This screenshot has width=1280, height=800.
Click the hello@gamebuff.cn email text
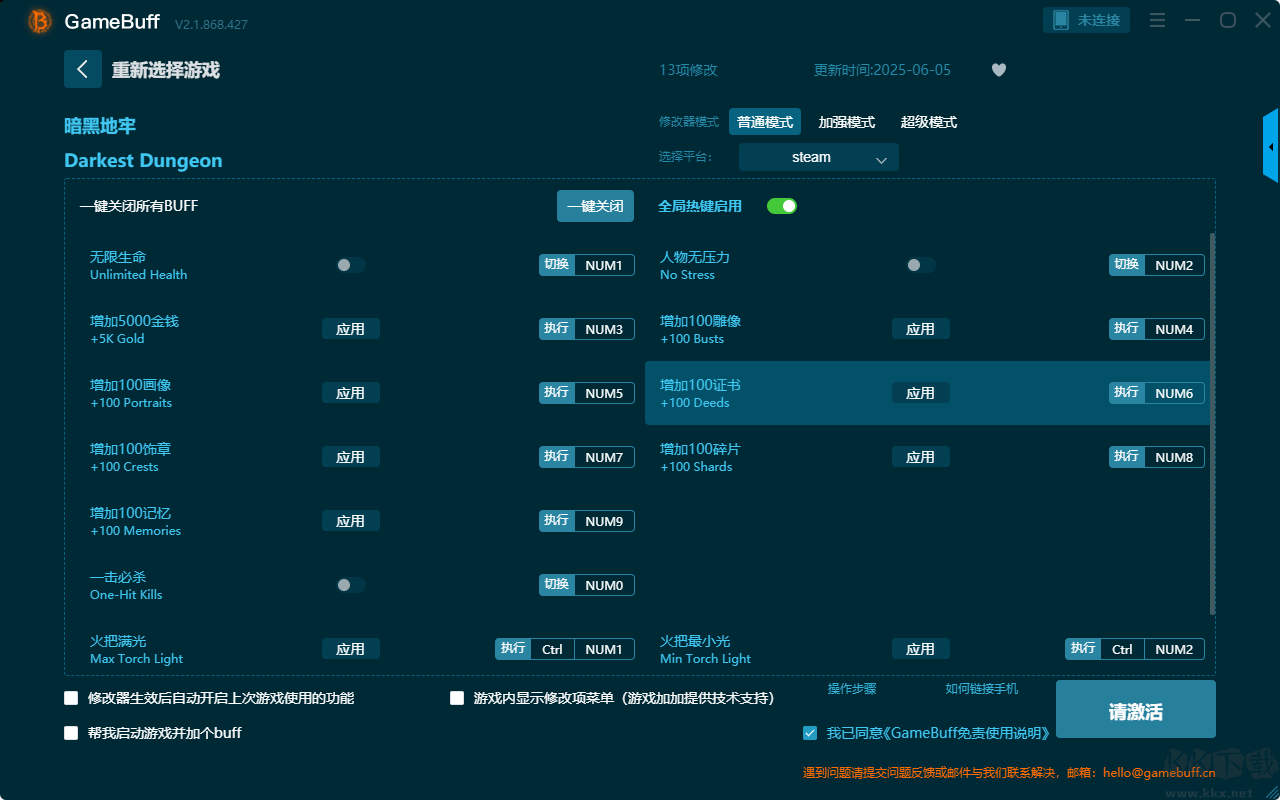(x=1159, y=772)
